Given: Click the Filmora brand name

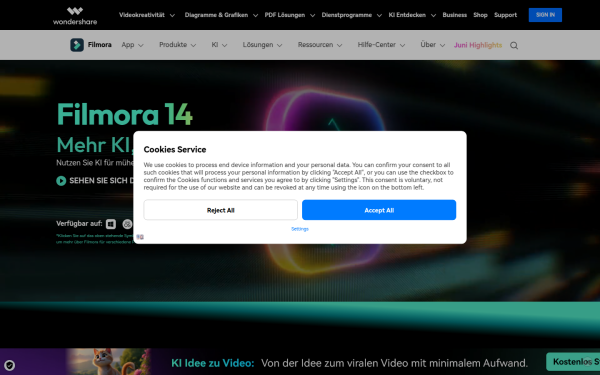Looking at the screenshot, I should point(99,45).
